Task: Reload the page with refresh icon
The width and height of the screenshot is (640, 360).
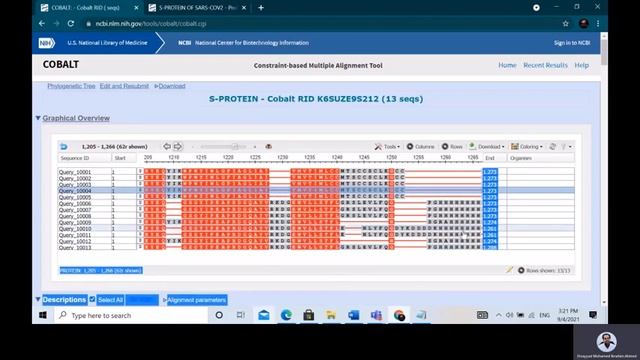Action: tap(71, 24)
